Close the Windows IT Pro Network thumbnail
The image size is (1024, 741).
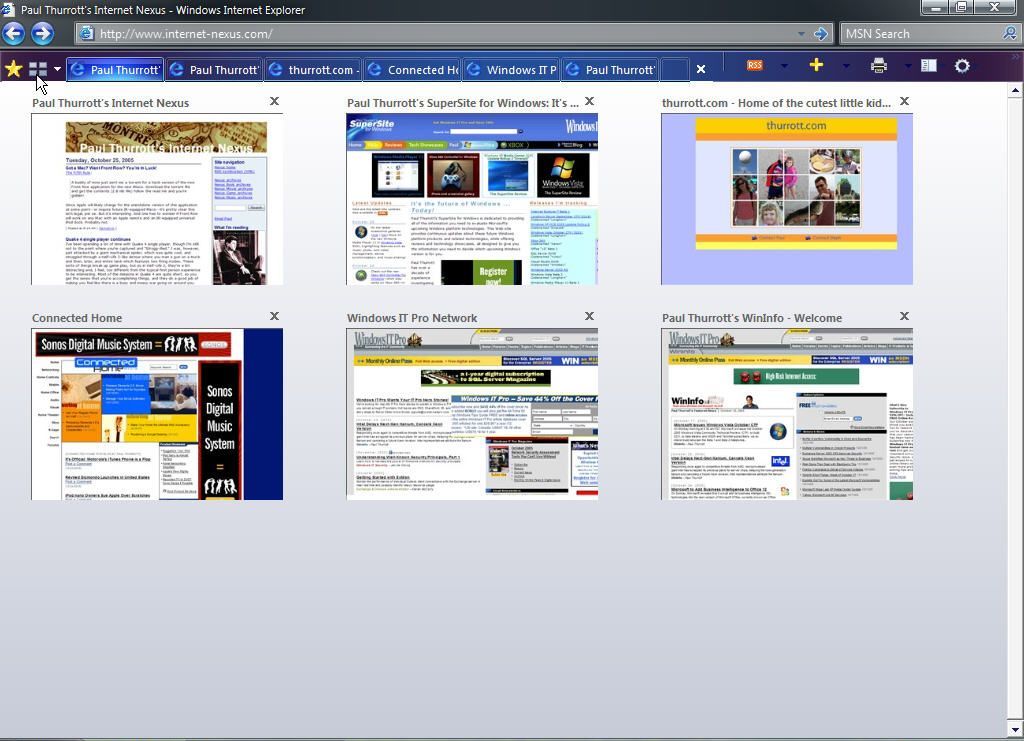click(589, 316)
